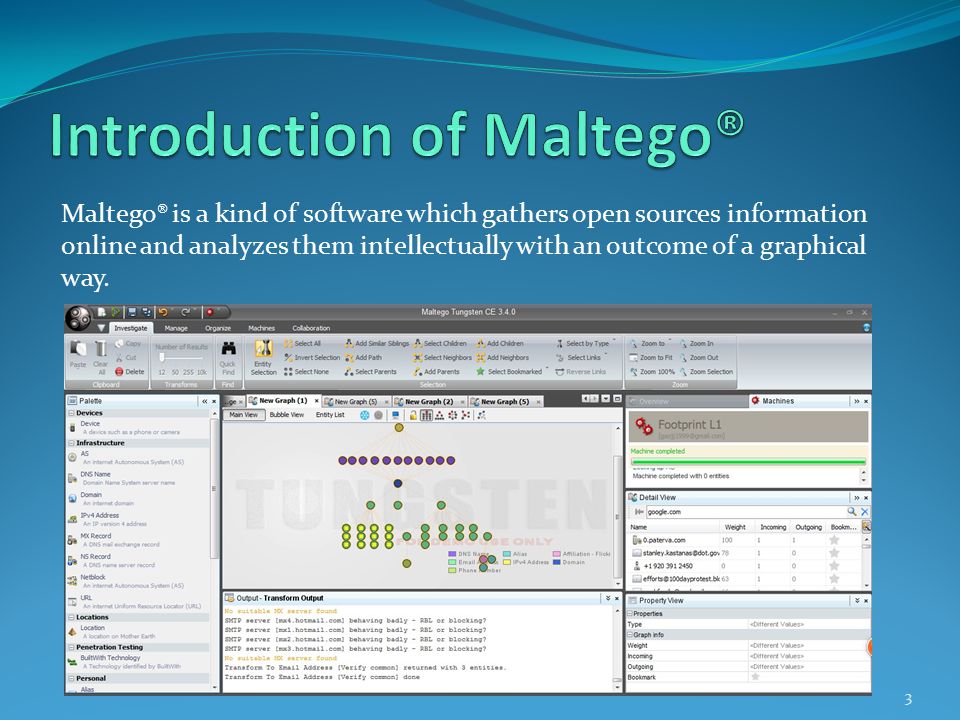Image resolution: width=960 pixels, height=720 pixels.
Task: Switch graph to Entity List mode
Action: (330, 415)
